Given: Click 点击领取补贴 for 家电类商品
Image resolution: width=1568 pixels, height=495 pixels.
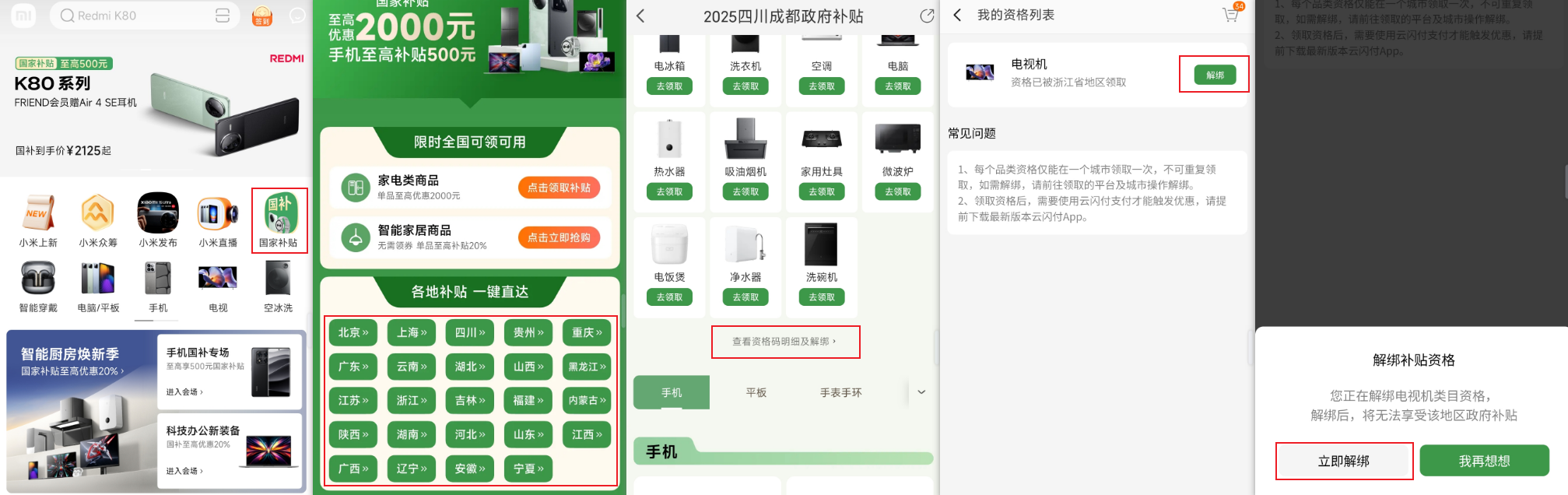Looking at the screenshot, I should coord(559,188).
